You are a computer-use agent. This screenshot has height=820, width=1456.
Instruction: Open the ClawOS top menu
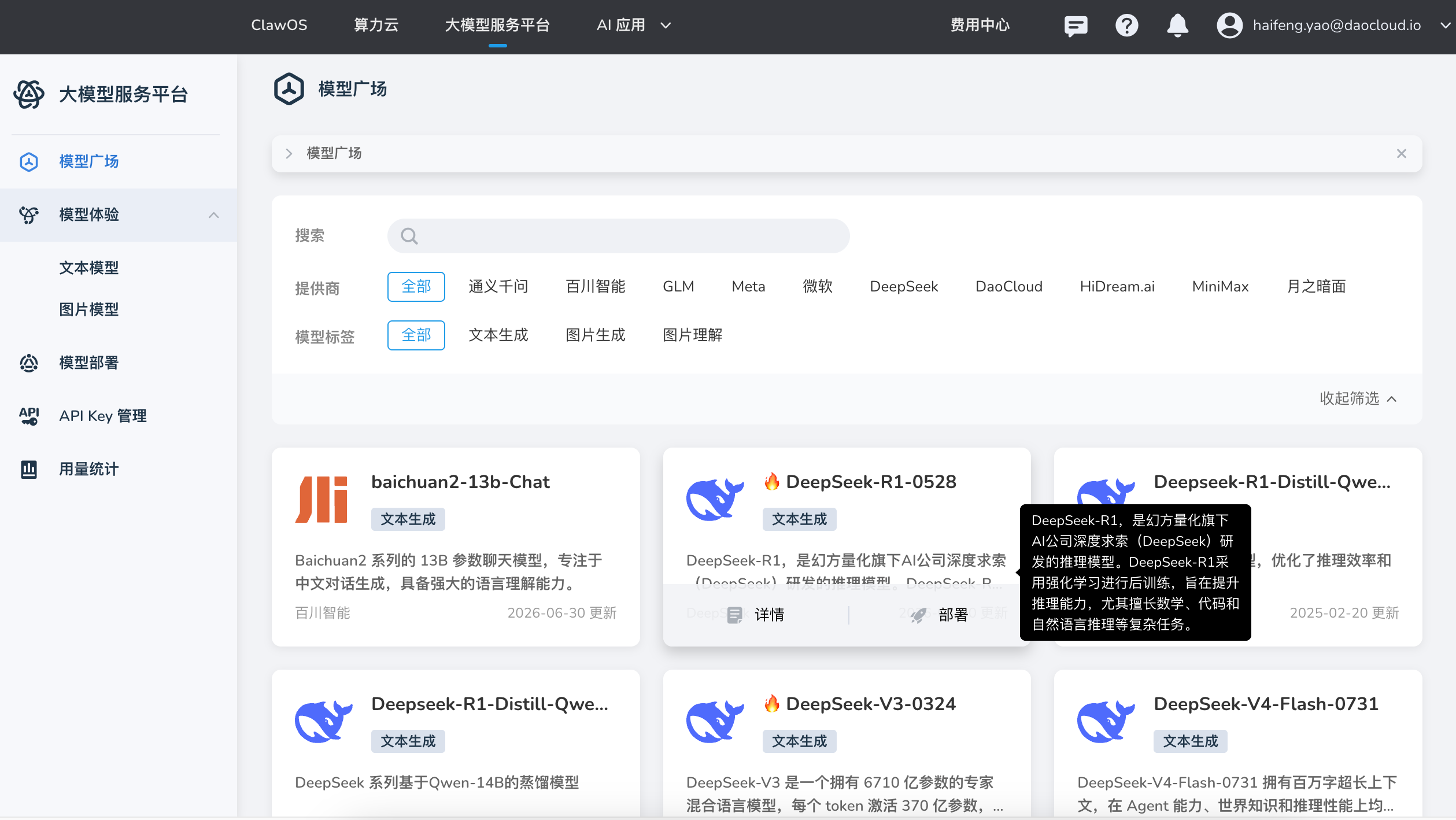pyautogui.click(x=279, y=25)
